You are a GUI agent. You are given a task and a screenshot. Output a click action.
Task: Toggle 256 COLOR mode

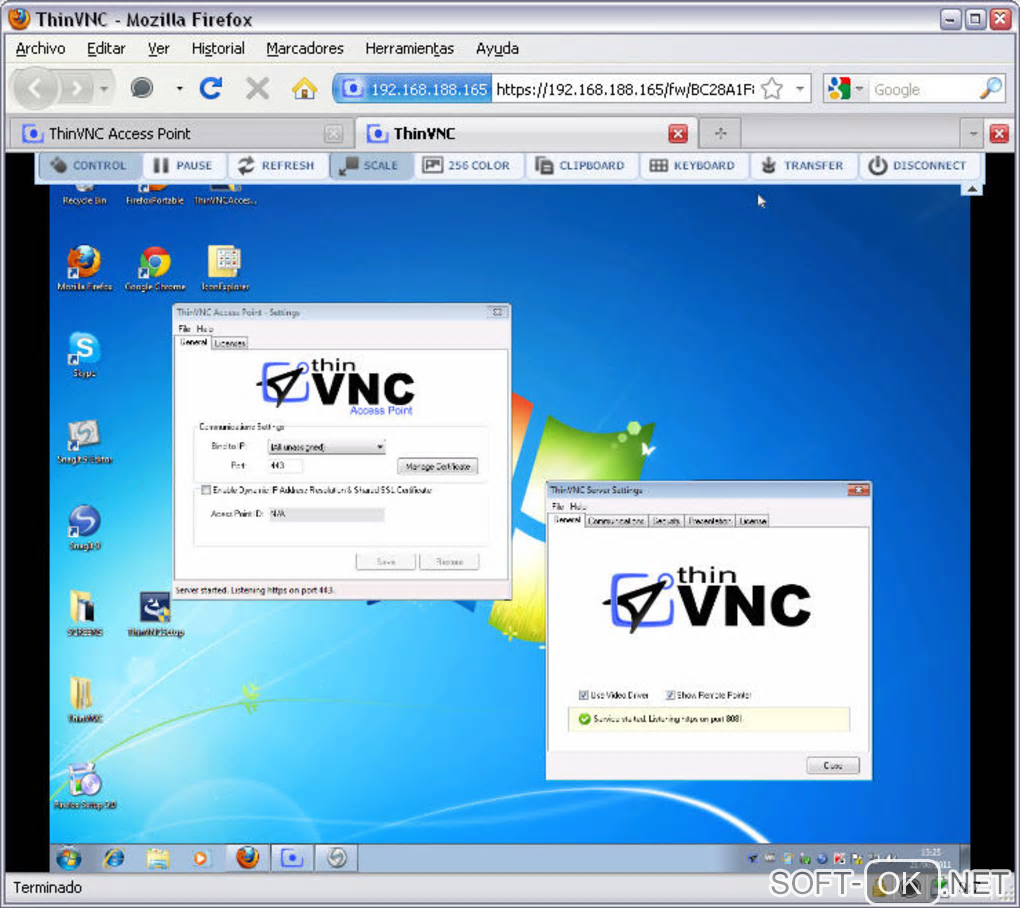pos(466,166)
